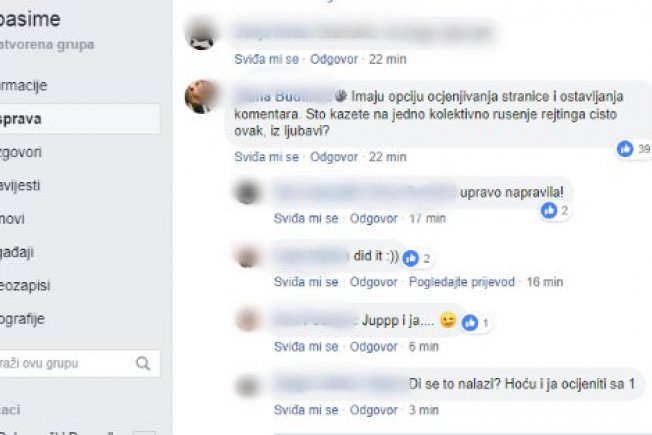652x435 pixels.
Task: Open the 'Informacije' sidebar item
Action: pos(23,86)
